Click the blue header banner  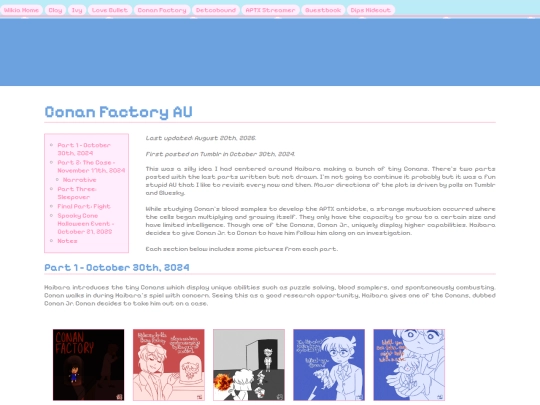pyautogui.click(x=270, y=52)
